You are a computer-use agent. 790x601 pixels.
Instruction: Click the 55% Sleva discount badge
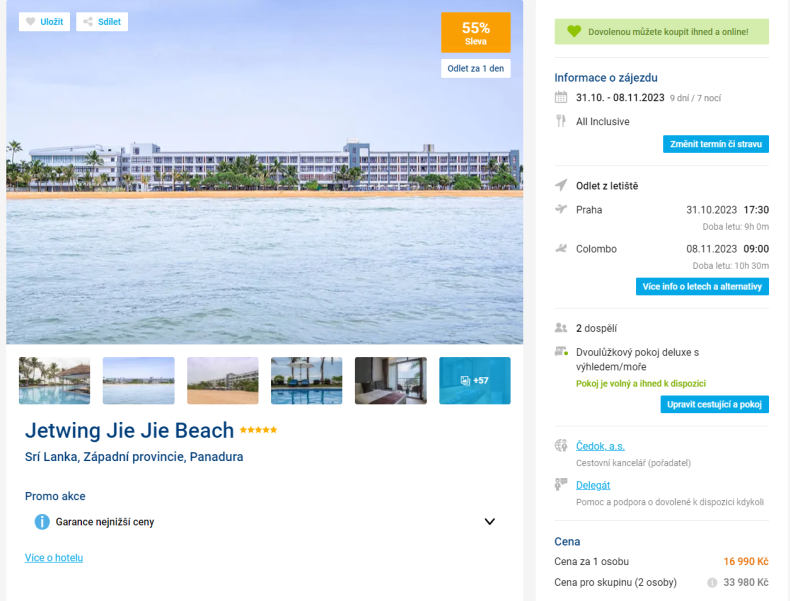pos(476,33)
